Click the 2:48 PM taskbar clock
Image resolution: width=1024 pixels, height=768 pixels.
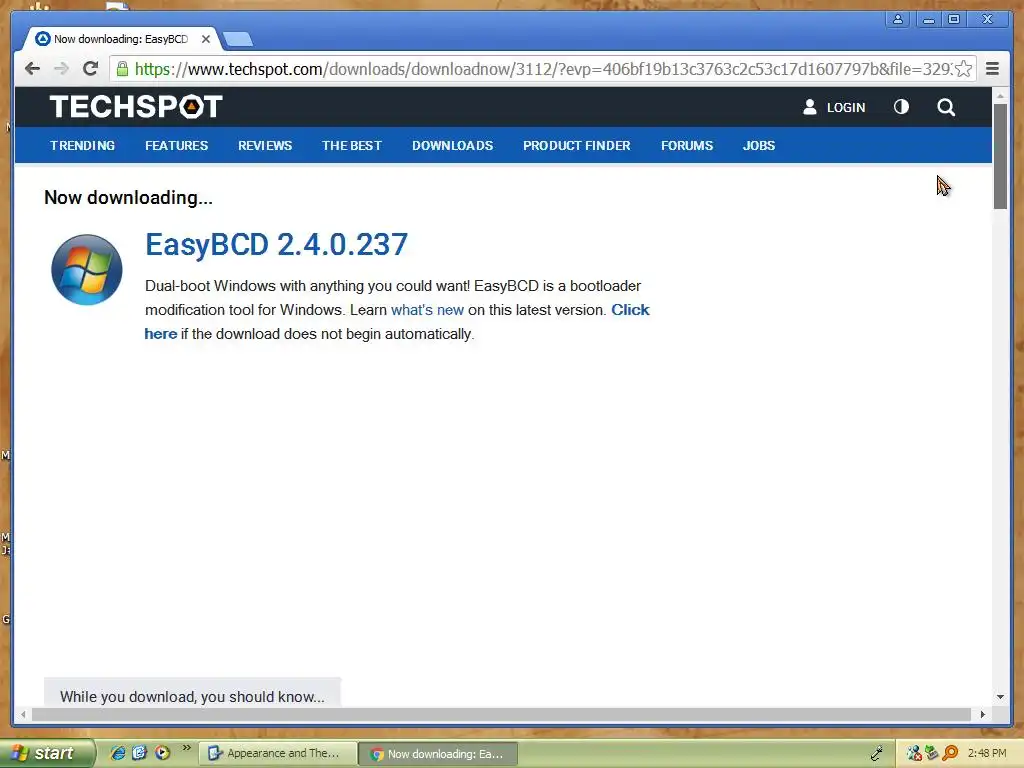987,754
